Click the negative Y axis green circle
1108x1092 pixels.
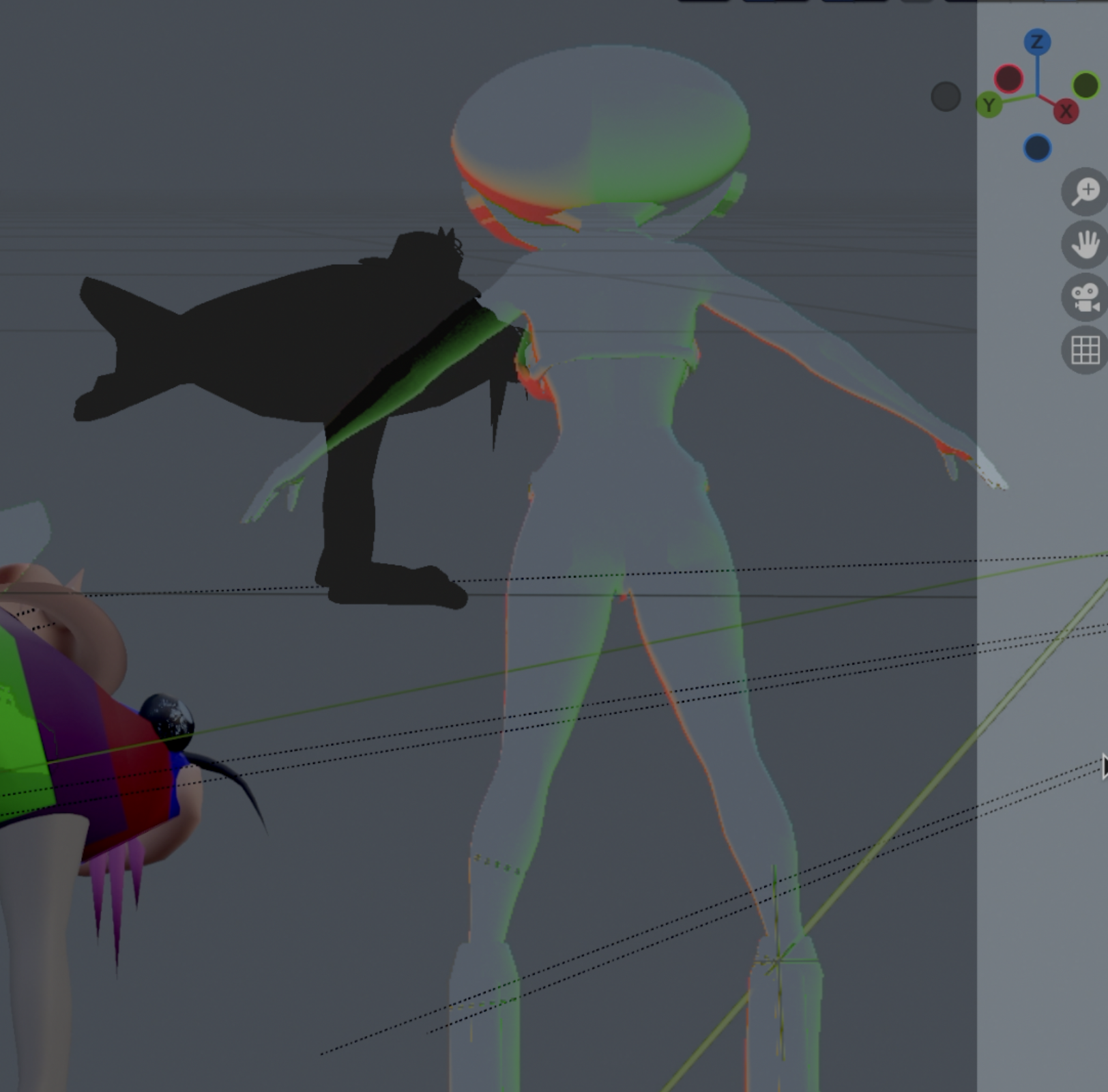point(1085,86)
